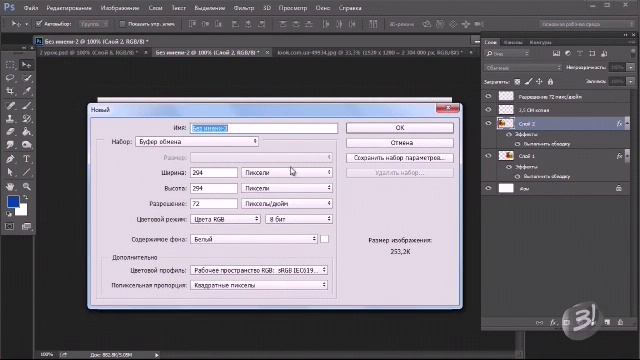Viewport: 640px width, 360px height.
Task: Open the Разрешение units dropdown
Action: (x=287, y=203)
